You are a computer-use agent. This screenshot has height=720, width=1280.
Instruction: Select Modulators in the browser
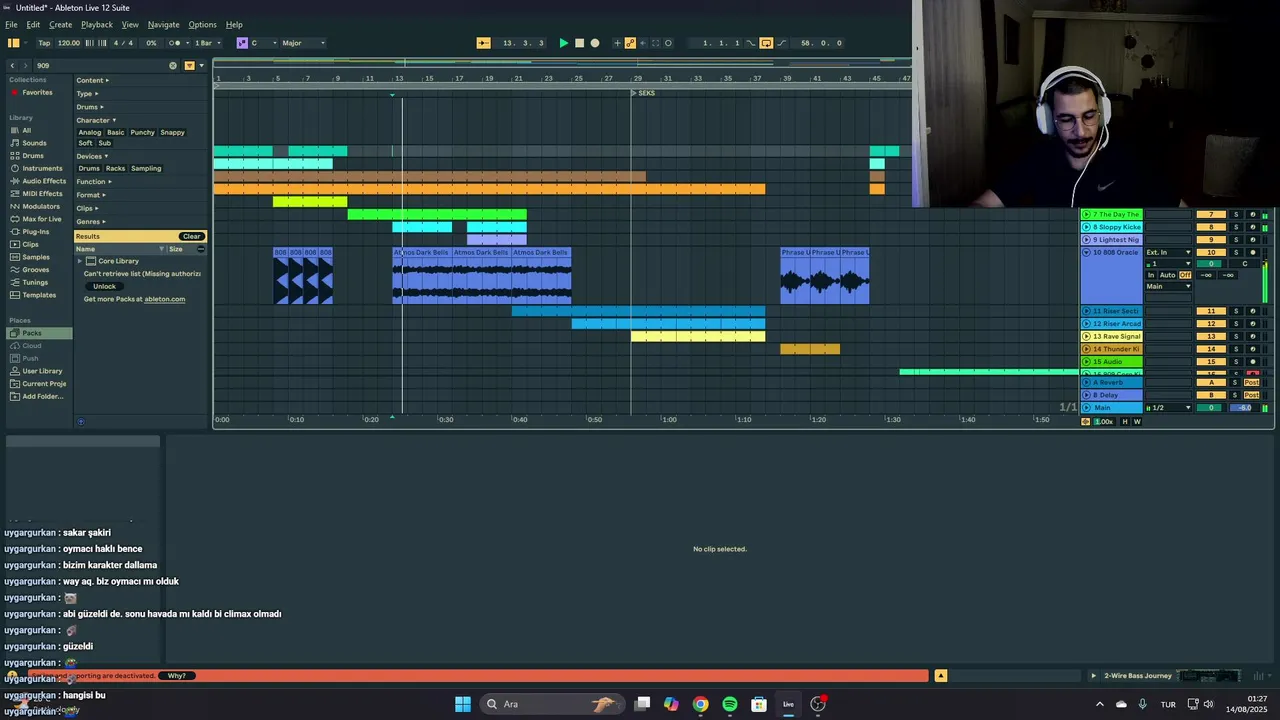41,206
